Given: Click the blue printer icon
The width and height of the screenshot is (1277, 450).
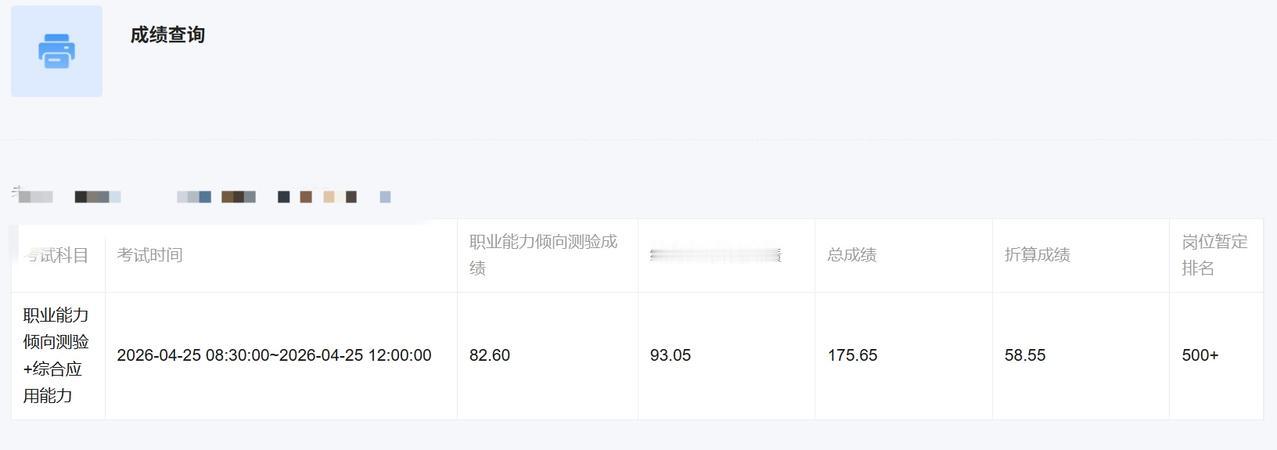Looking at the screenshot, I should (x=57, y=51).
